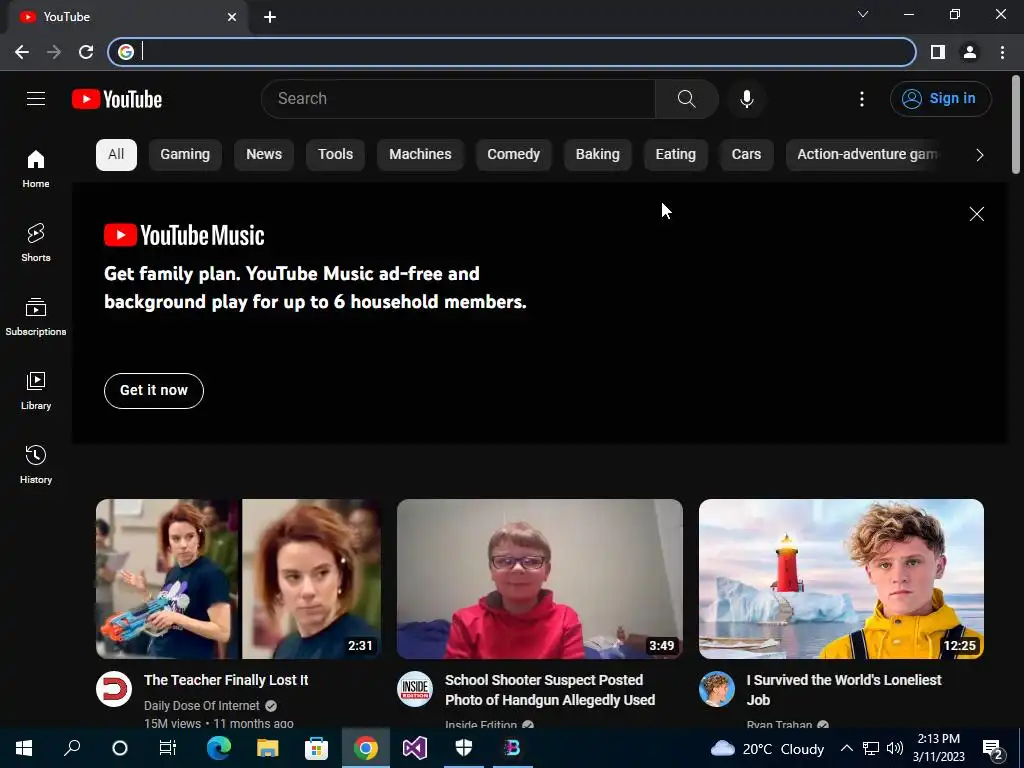The image size is (1024, 768).
Task: Open Subscriptions from the sidebar
Action: pyautogui.click(x=36, y=317)
